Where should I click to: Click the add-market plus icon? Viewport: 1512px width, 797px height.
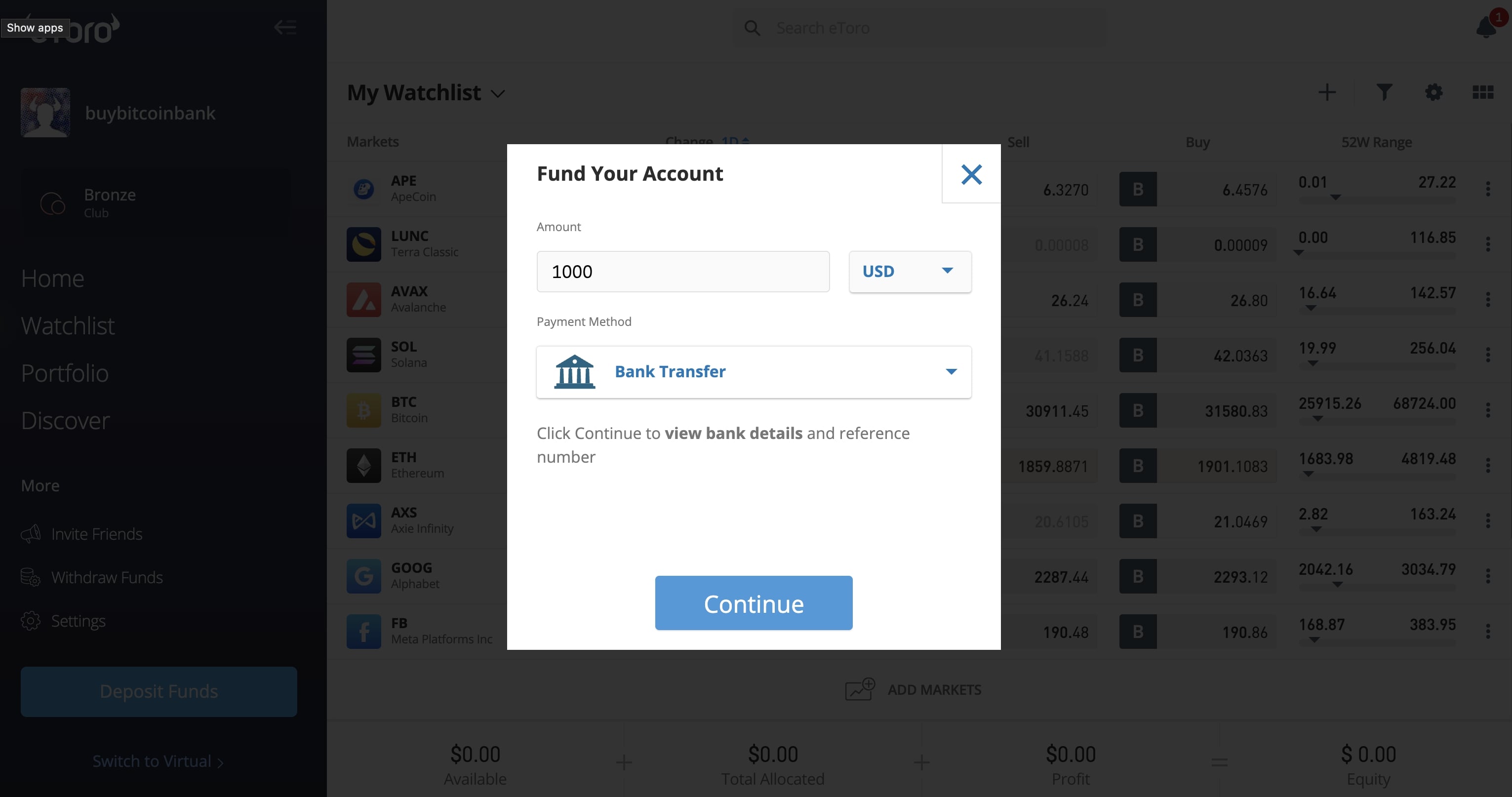[x=1327, y=92]
